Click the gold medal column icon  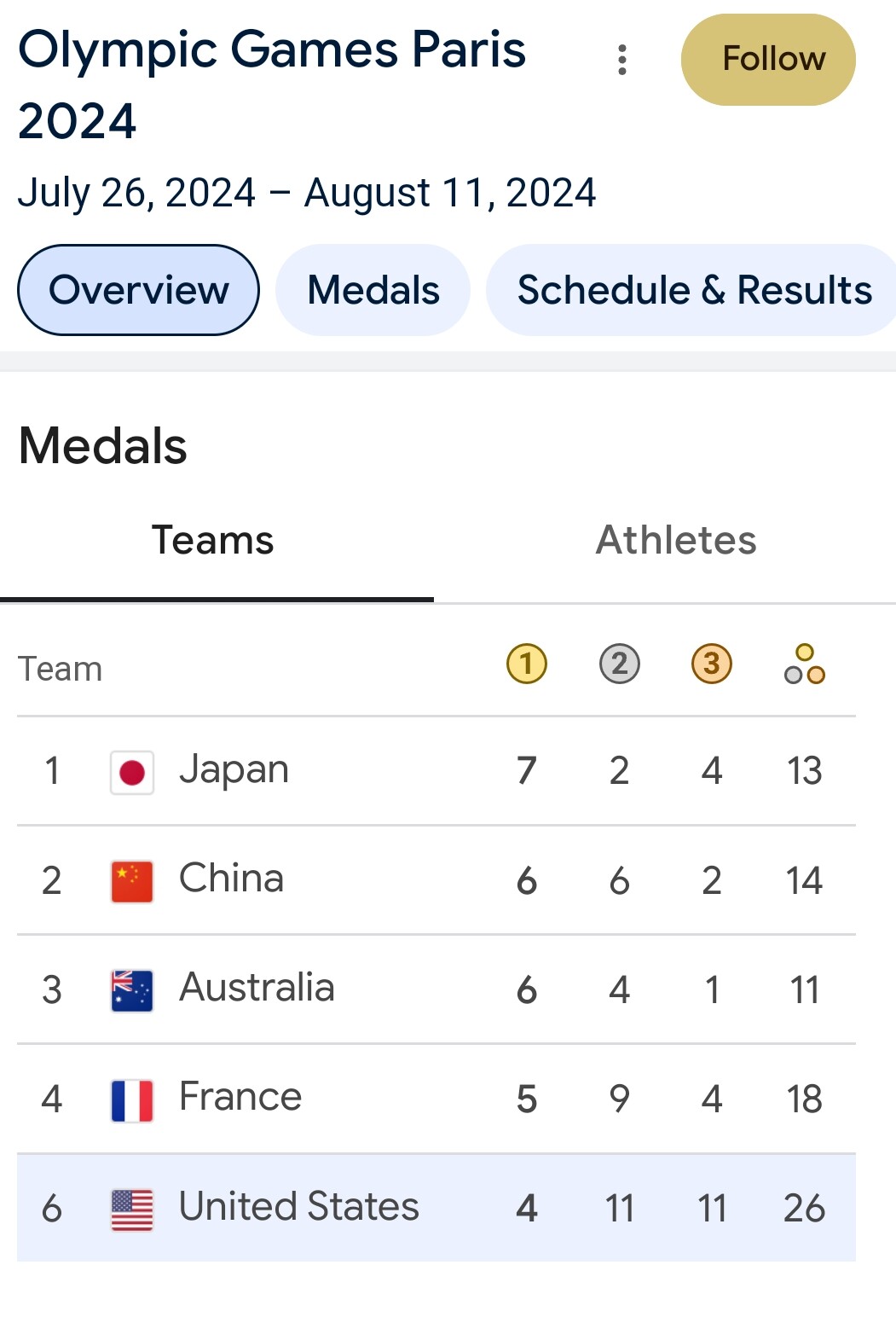point(527,664)
